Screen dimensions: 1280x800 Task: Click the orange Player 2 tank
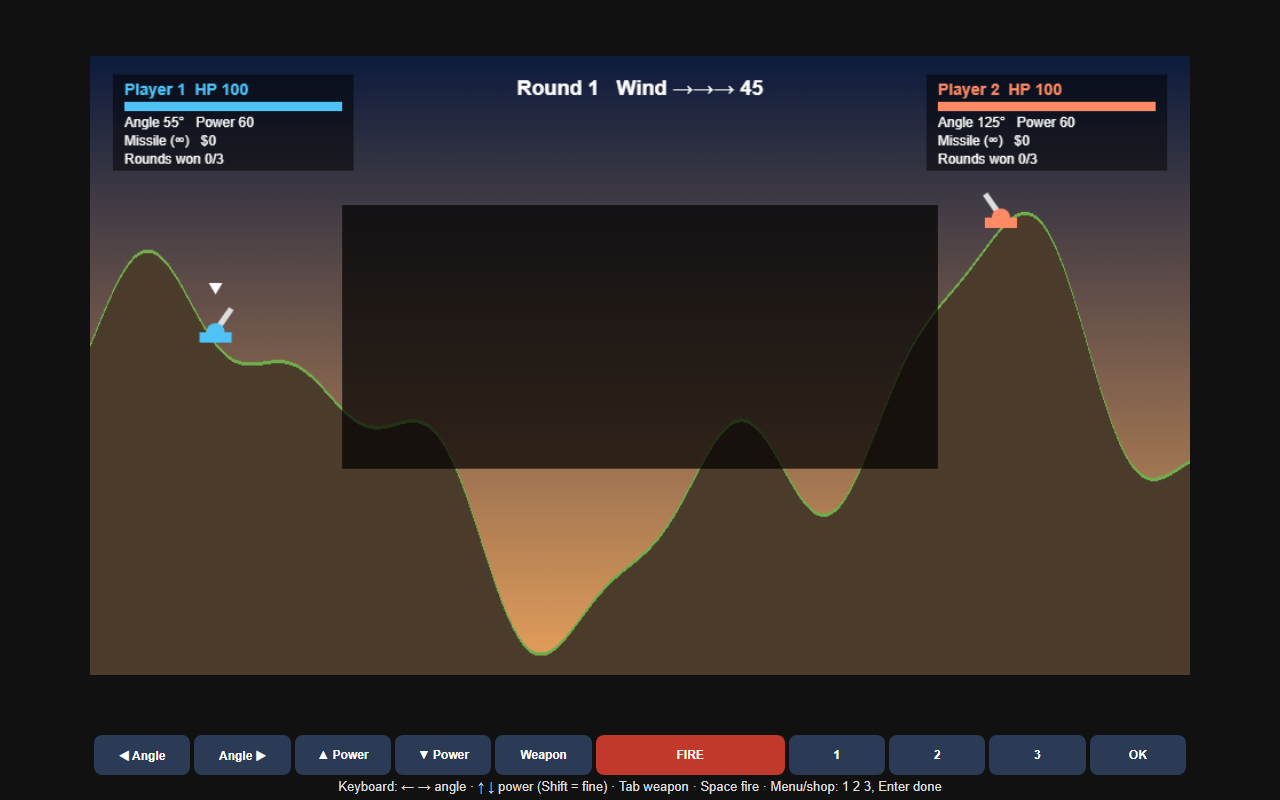coord(1000,212)
